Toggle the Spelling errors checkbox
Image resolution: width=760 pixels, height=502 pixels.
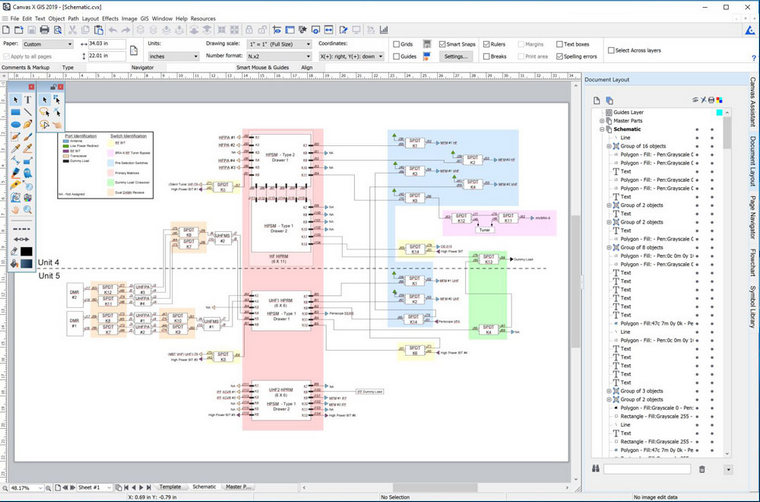click(560, 57)
